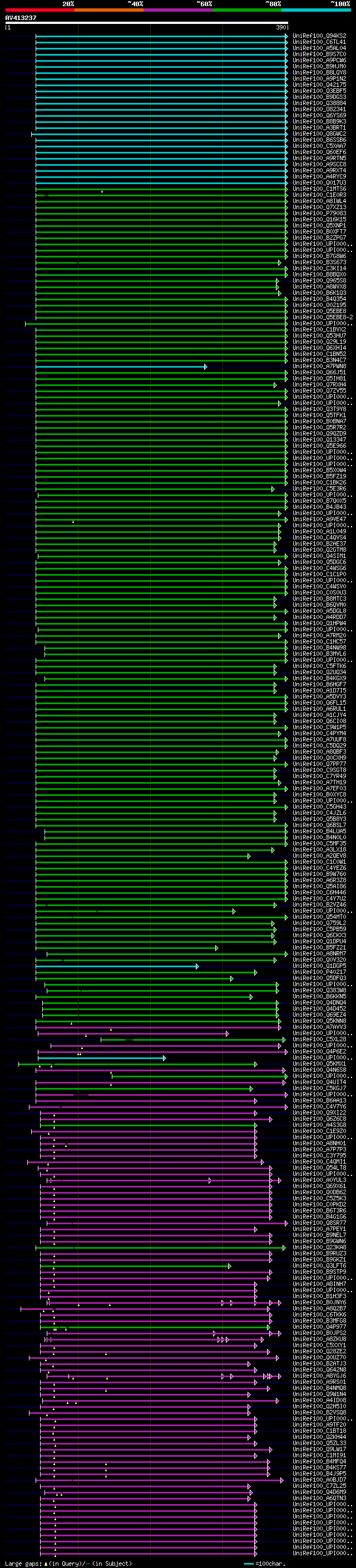Image resolution: width=356 pixels, height=1568 pixels.
Task: Select the UniRef100_C1E9Z0 label
Action: click(319, 1131)
